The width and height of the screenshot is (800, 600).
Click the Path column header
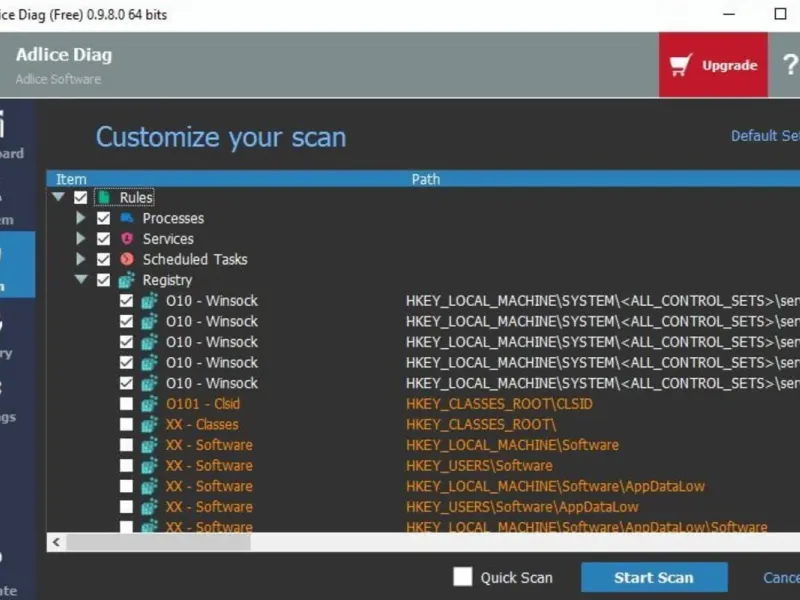pos(426,179)
